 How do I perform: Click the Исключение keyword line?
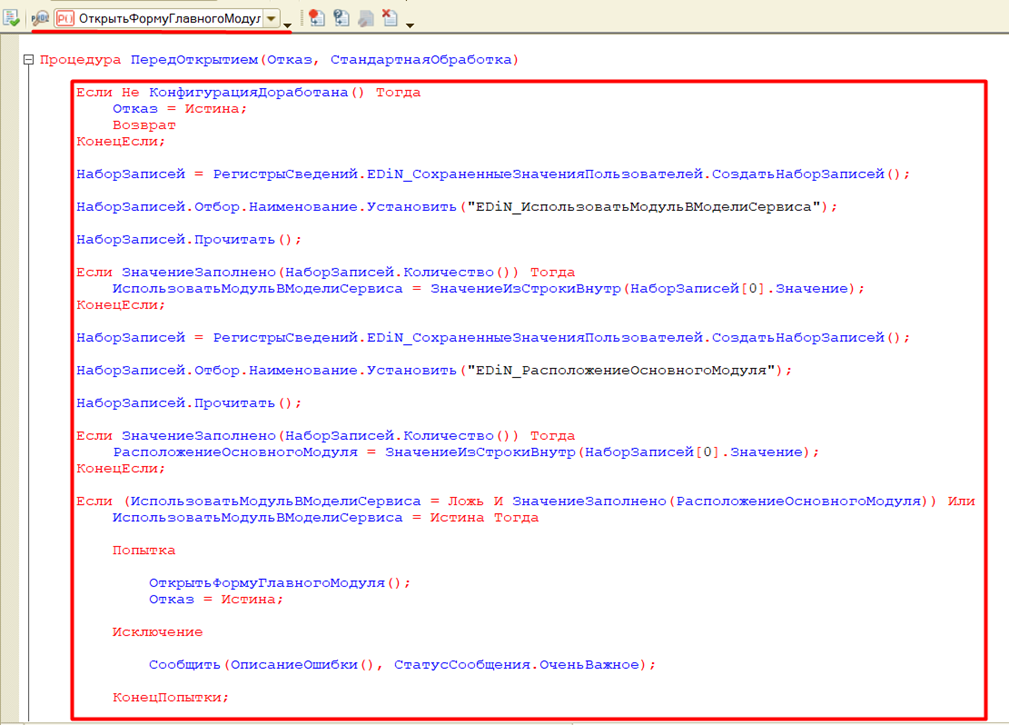click(x=158, y=632)
